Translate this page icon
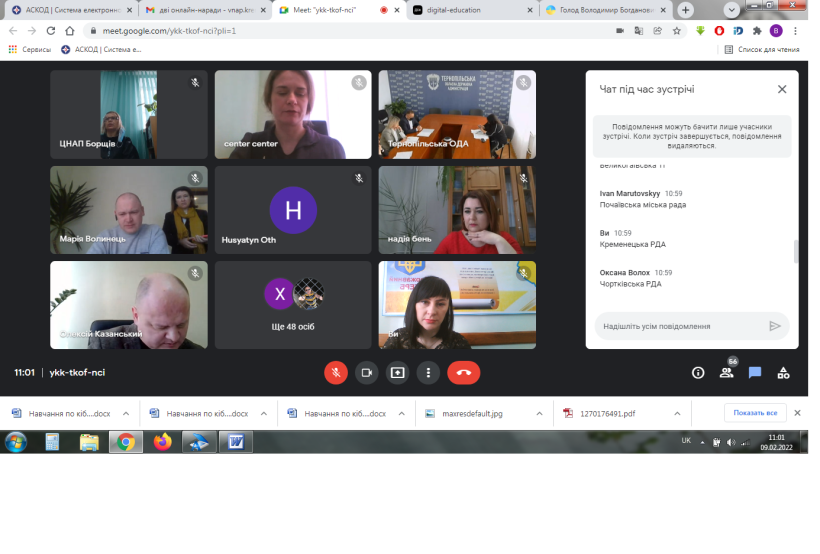Image resolution: width=820 pixels, height=554 pixels. click(639, 31)
